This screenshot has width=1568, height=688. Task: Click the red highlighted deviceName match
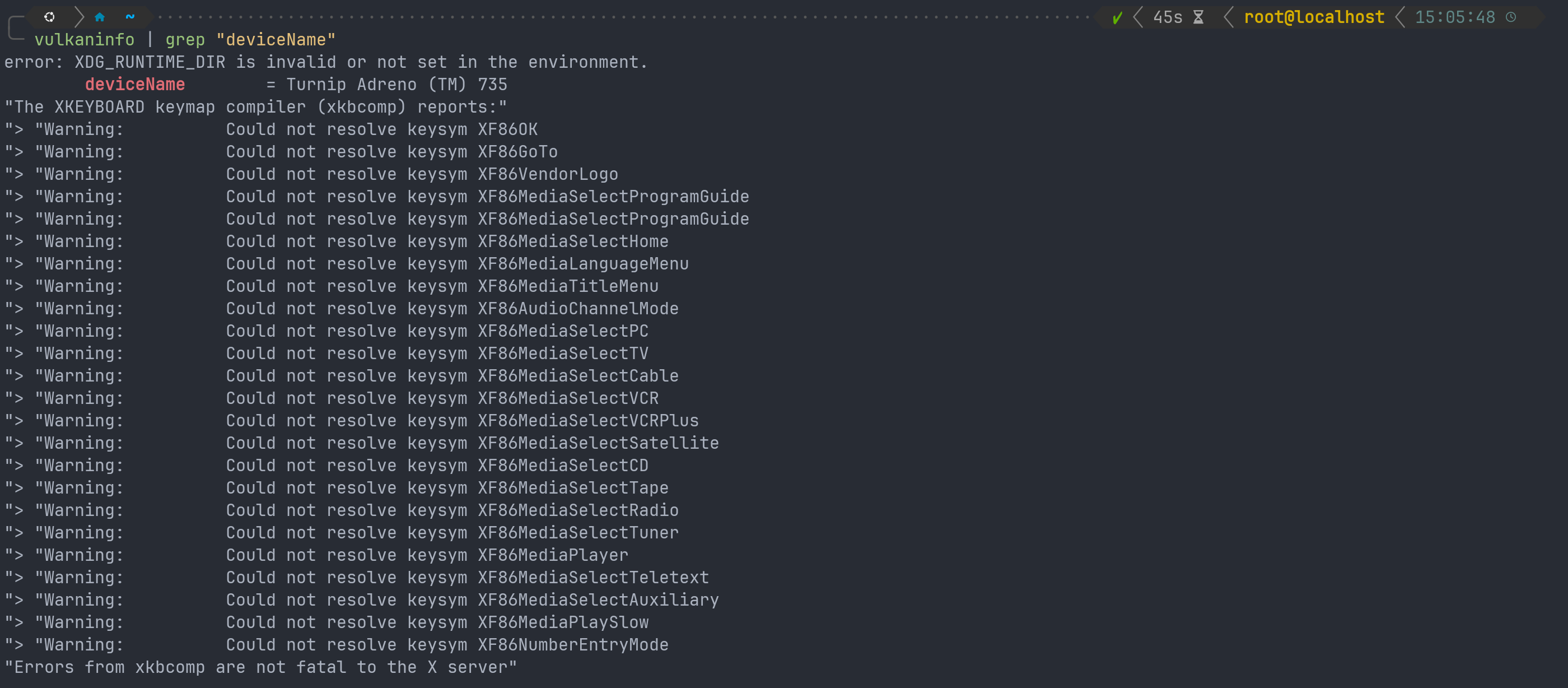pyautogui.click(x=134, y=84)
